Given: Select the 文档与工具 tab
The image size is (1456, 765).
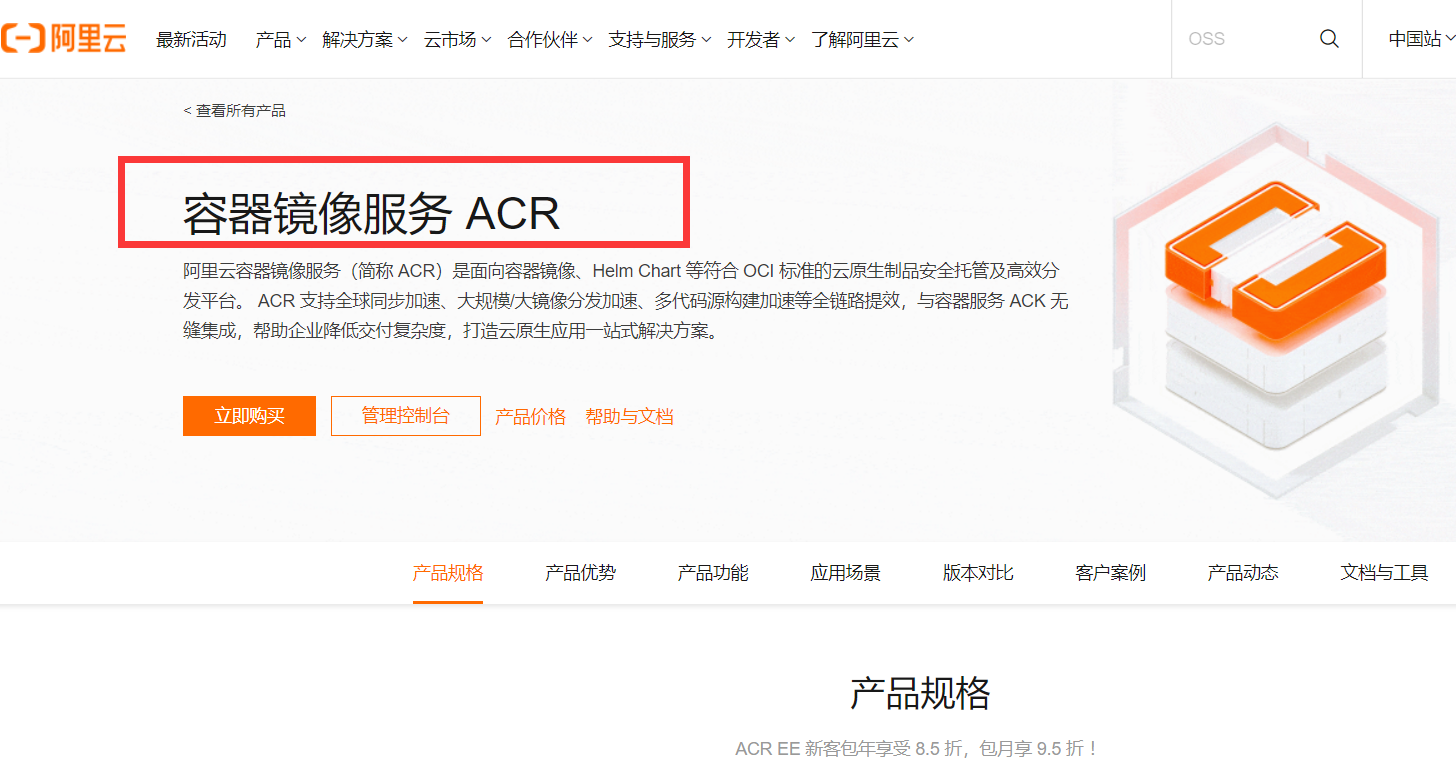Looking at the screenshot, I should point(1385,573).
